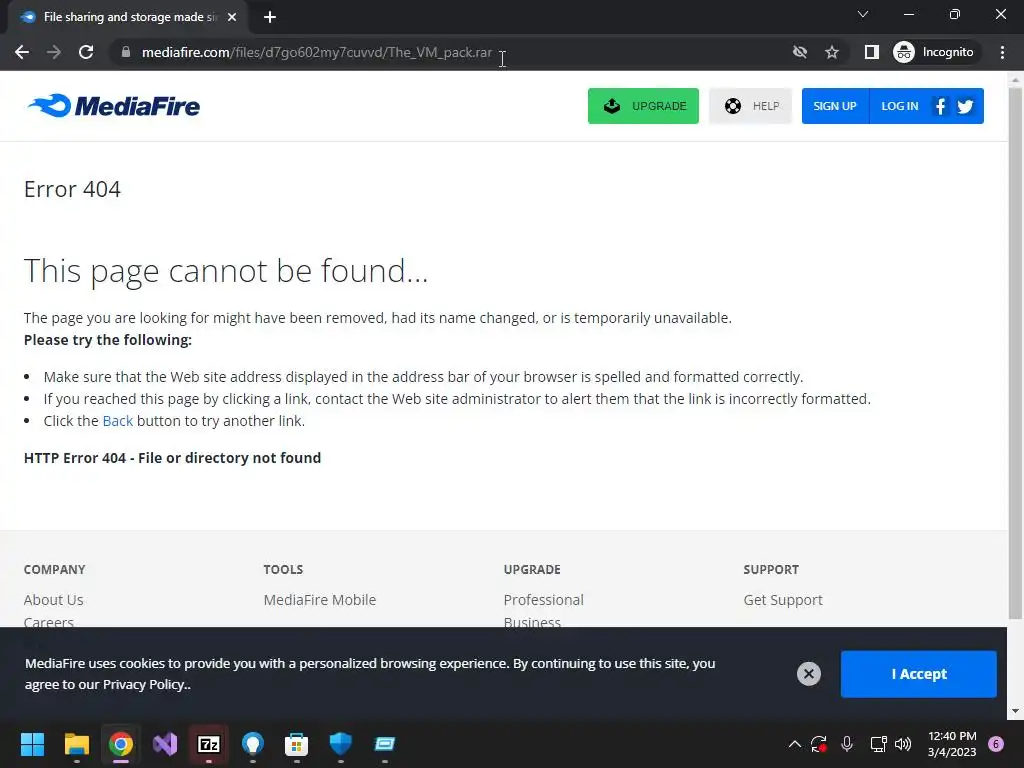This screenshot has height=768, width=1024.
Task: Open the Get Support link
Action: click(783, 600)
